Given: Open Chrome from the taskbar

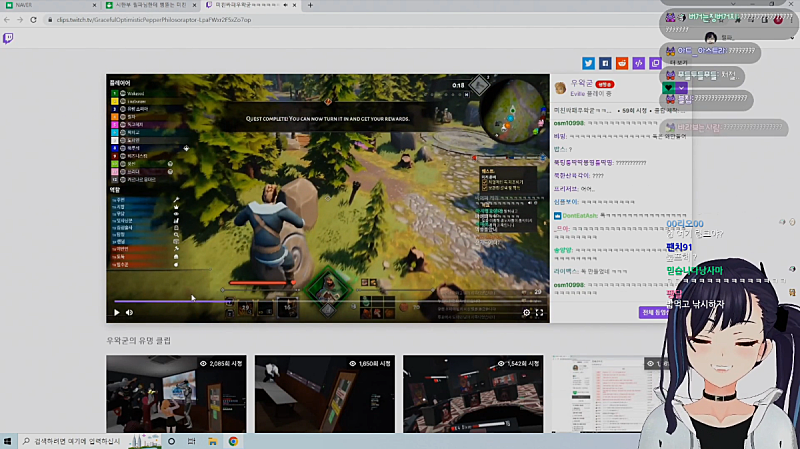Looking at the screenshot, I should (233, 441).
